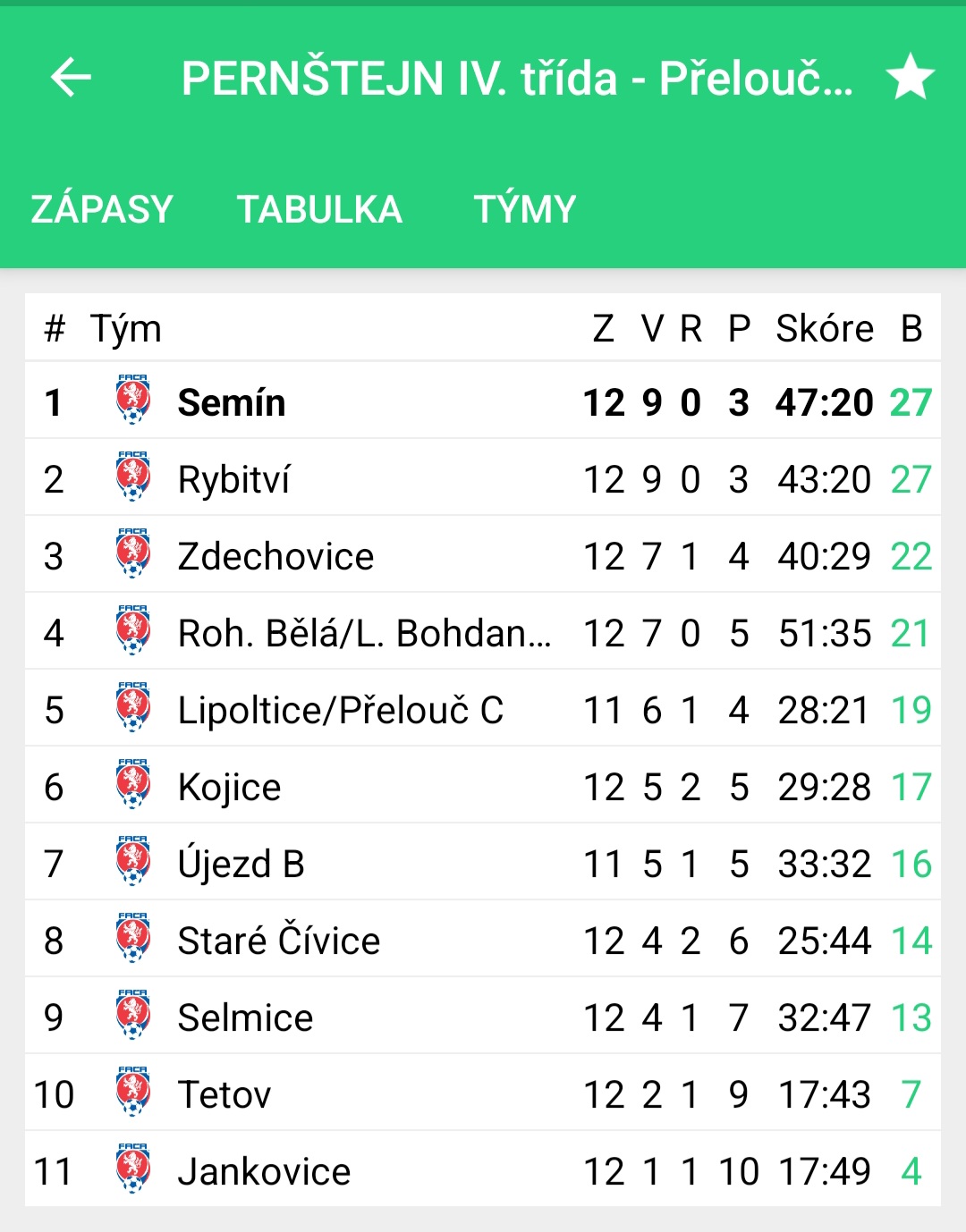The height and width of the screenshot is (1232, 966).
Task: Click the Jankovice team crest icon
Action: pyautogui.click(x=132, y=1169)
